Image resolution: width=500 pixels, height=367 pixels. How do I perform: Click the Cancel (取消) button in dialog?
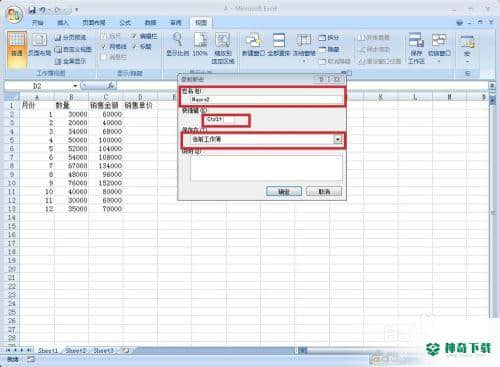[x=324, y=191]
